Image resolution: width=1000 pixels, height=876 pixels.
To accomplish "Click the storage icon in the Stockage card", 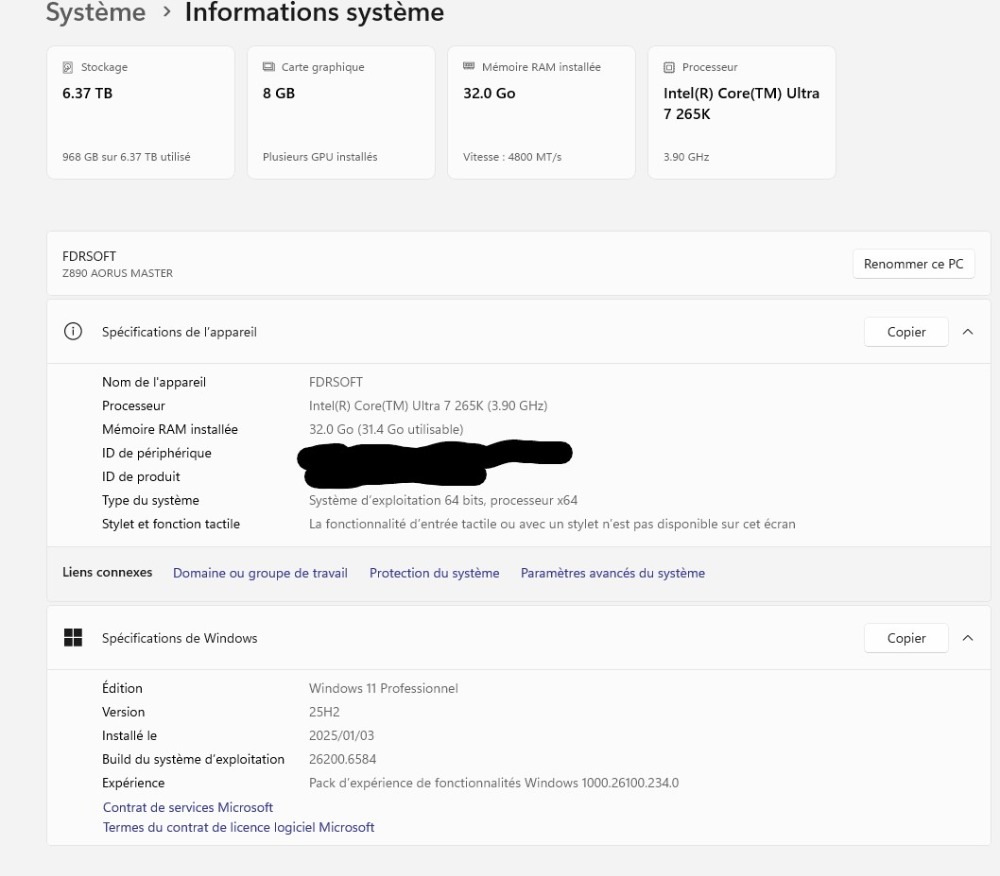I will click(x=68, y=68).
